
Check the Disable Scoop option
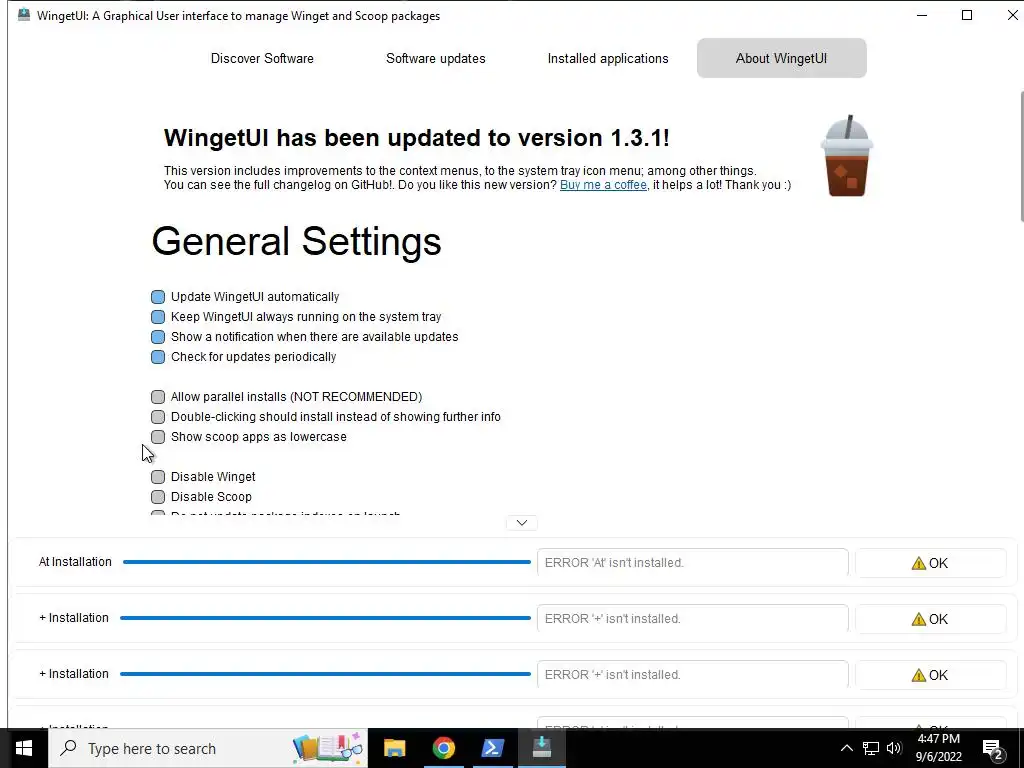pyautogui.click(x=158, y=497)
